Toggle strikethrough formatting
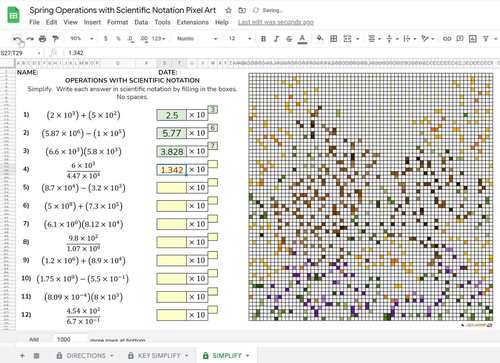 coord(289,39)
